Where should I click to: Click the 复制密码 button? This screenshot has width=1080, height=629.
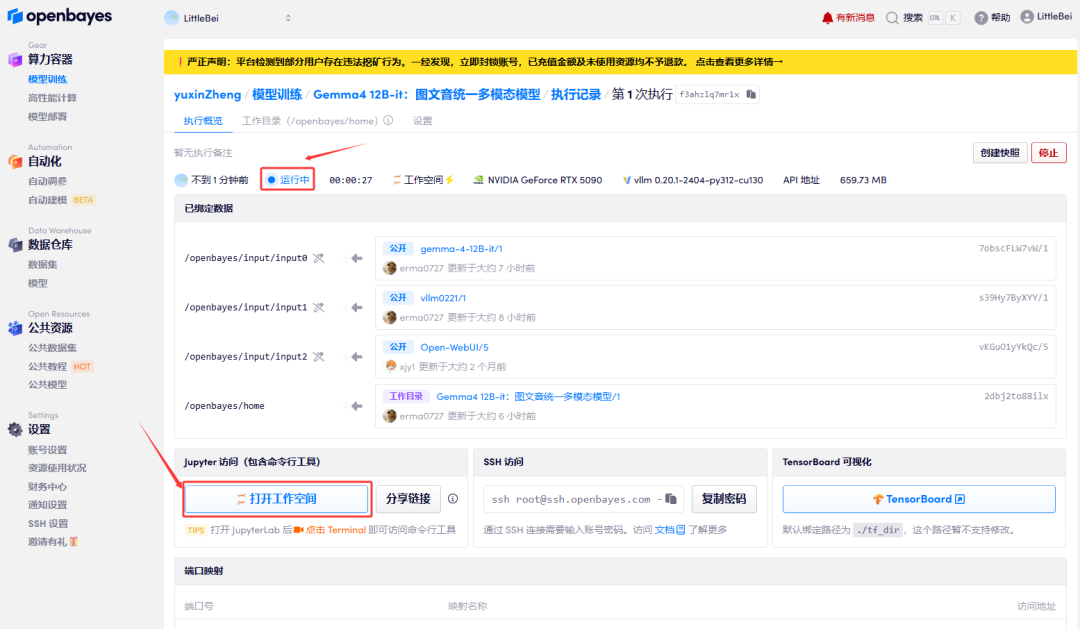pos(724,499)
